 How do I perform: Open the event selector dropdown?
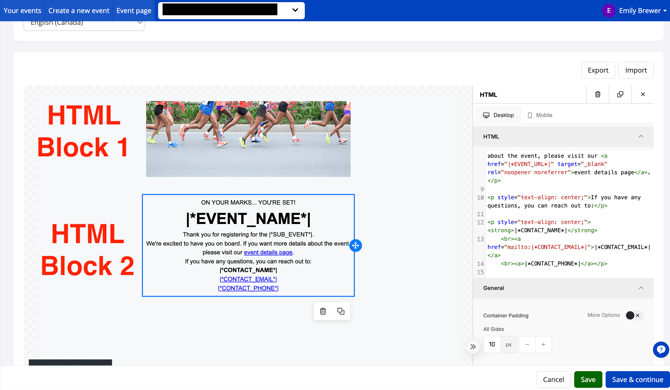pyautogui.click(x=231, y=10)
